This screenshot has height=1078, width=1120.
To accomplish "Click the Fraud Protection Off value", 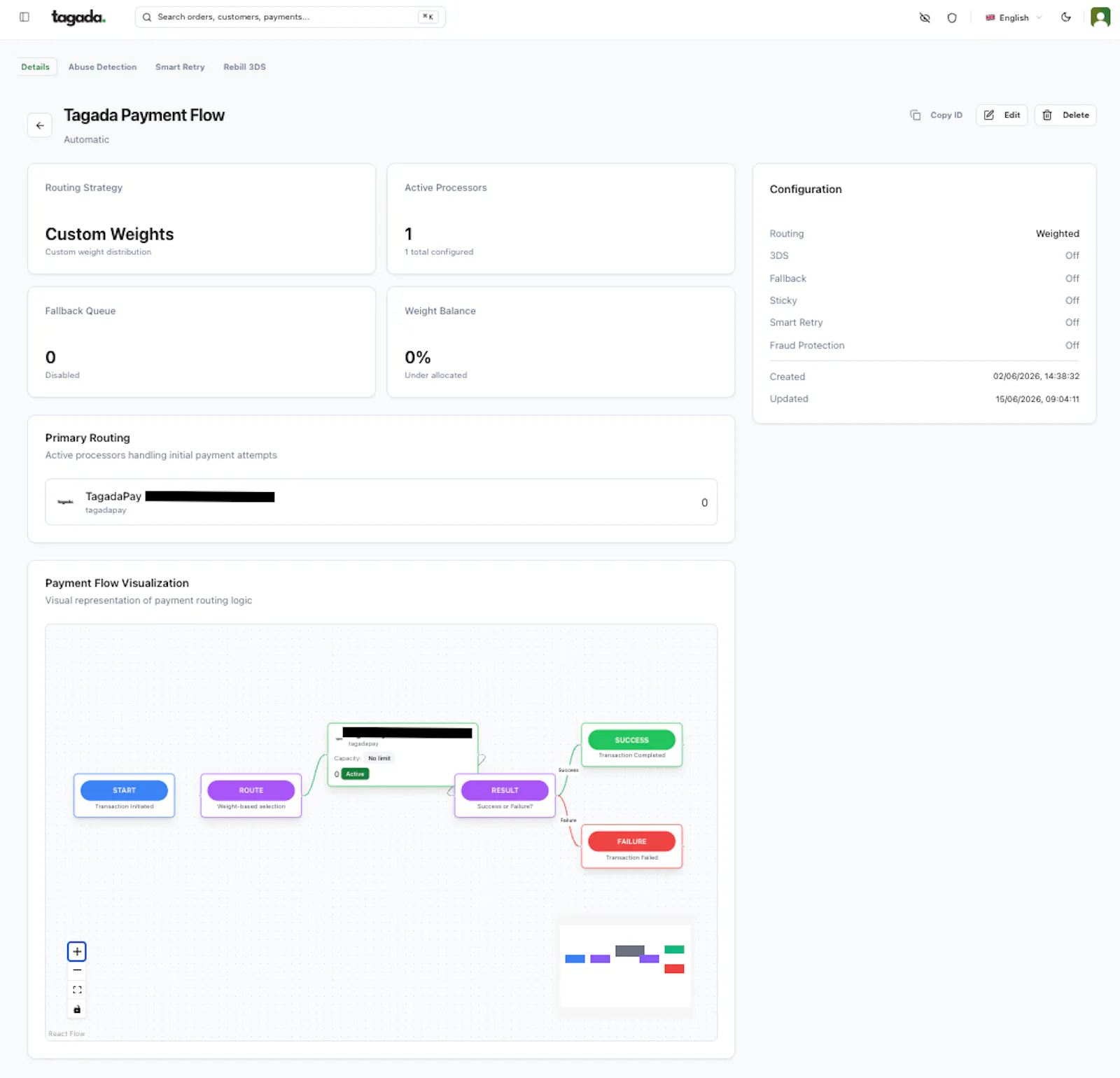I will point(1072,345).
